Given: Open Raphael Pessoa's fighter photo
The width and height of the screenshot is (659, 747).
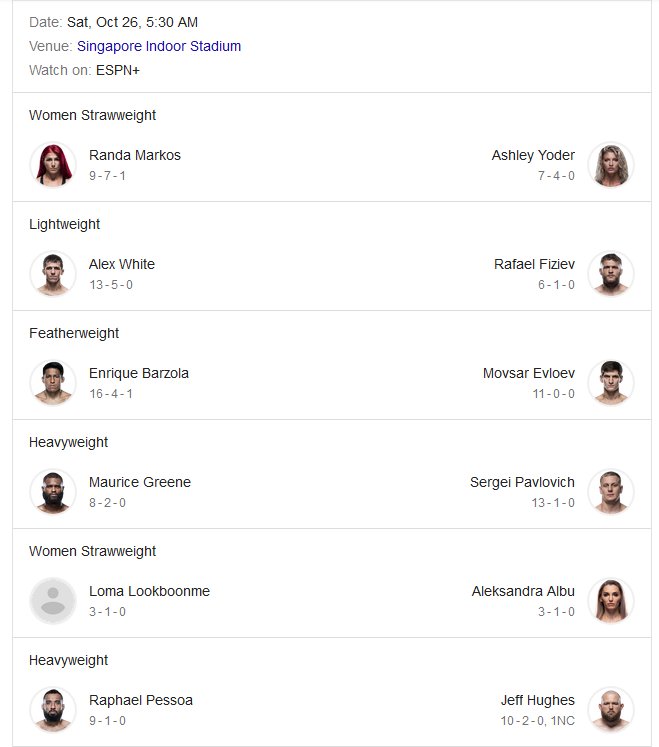Looking at the screenshot, I should click(53, 710).
